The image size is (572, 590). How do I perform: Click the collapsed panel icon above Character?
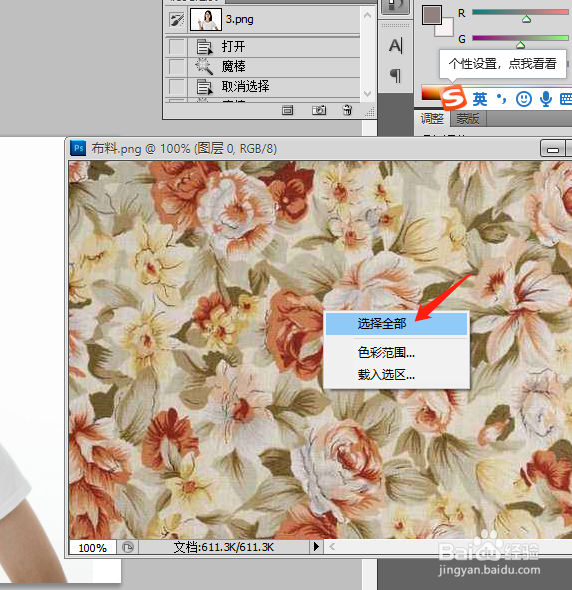point(395,6)
